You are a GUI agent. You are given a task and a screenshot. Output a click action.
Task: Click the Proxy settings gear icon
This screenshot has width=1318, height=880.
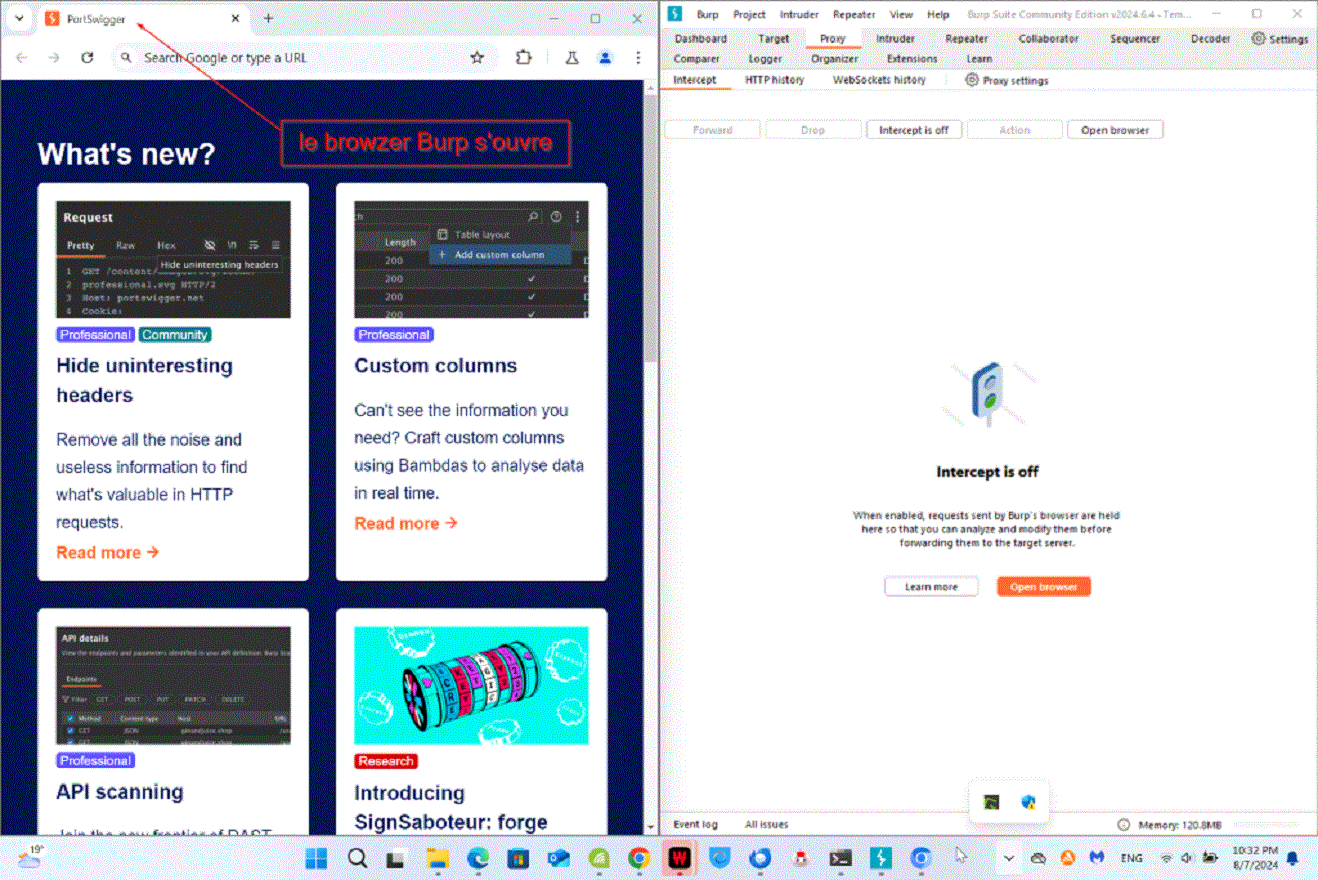coord(972,80)
